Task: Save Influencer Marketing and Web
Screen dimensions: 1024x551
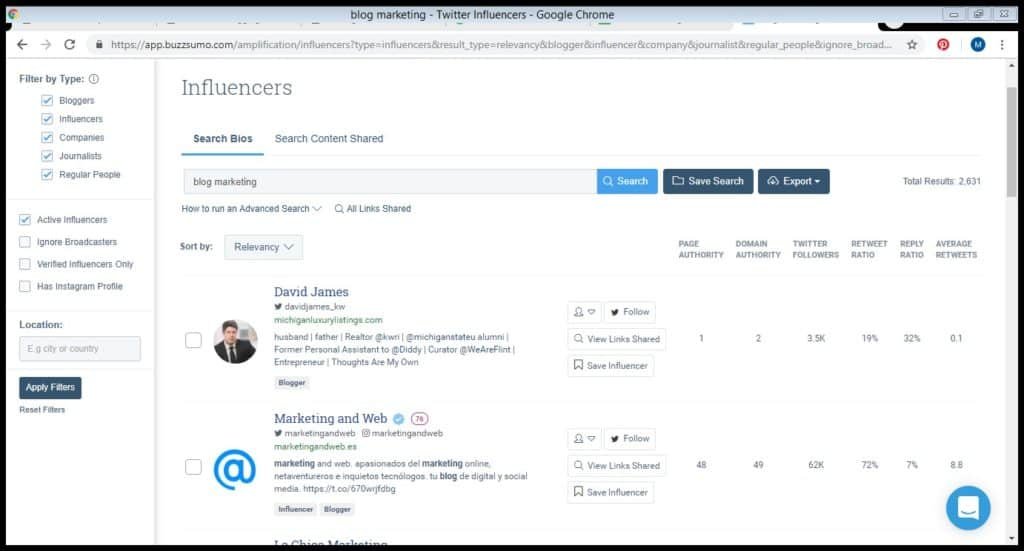Action: [x=611, y=492]
